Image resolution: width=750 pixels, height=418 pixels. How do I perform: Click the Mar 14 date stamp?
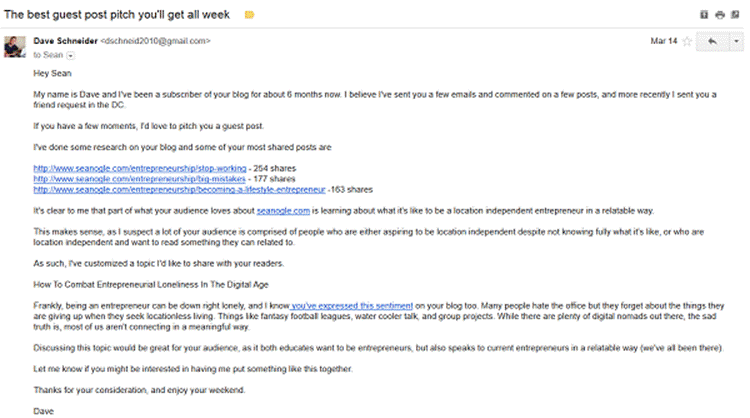click(663, 41)
